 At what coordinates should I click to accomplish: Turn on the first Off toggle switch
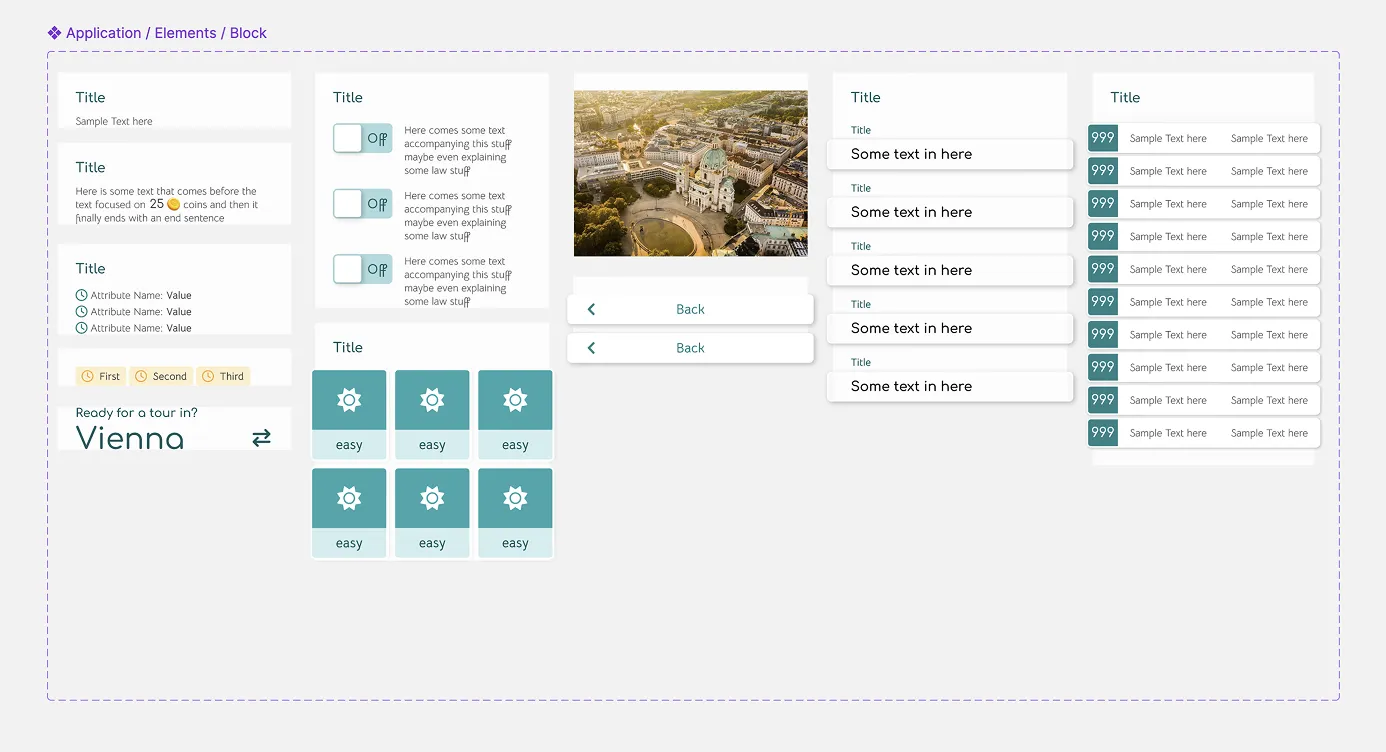pyautogui.click(x=362, y=139)
